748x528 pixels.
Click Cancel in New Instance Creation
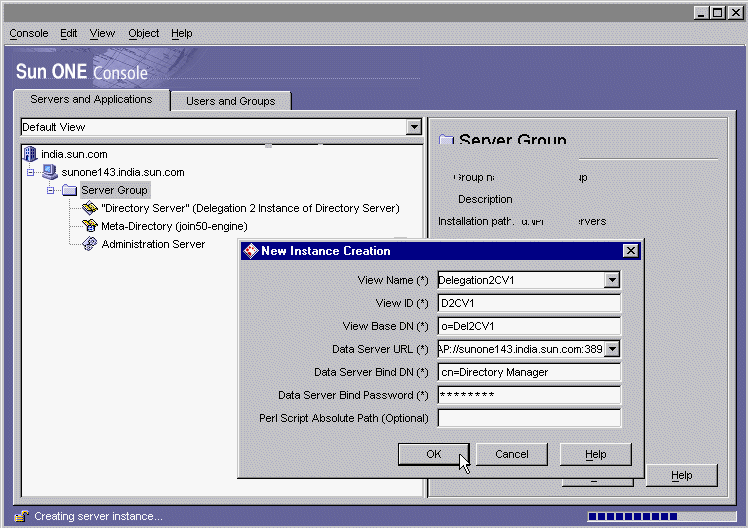tap(511, 454)
